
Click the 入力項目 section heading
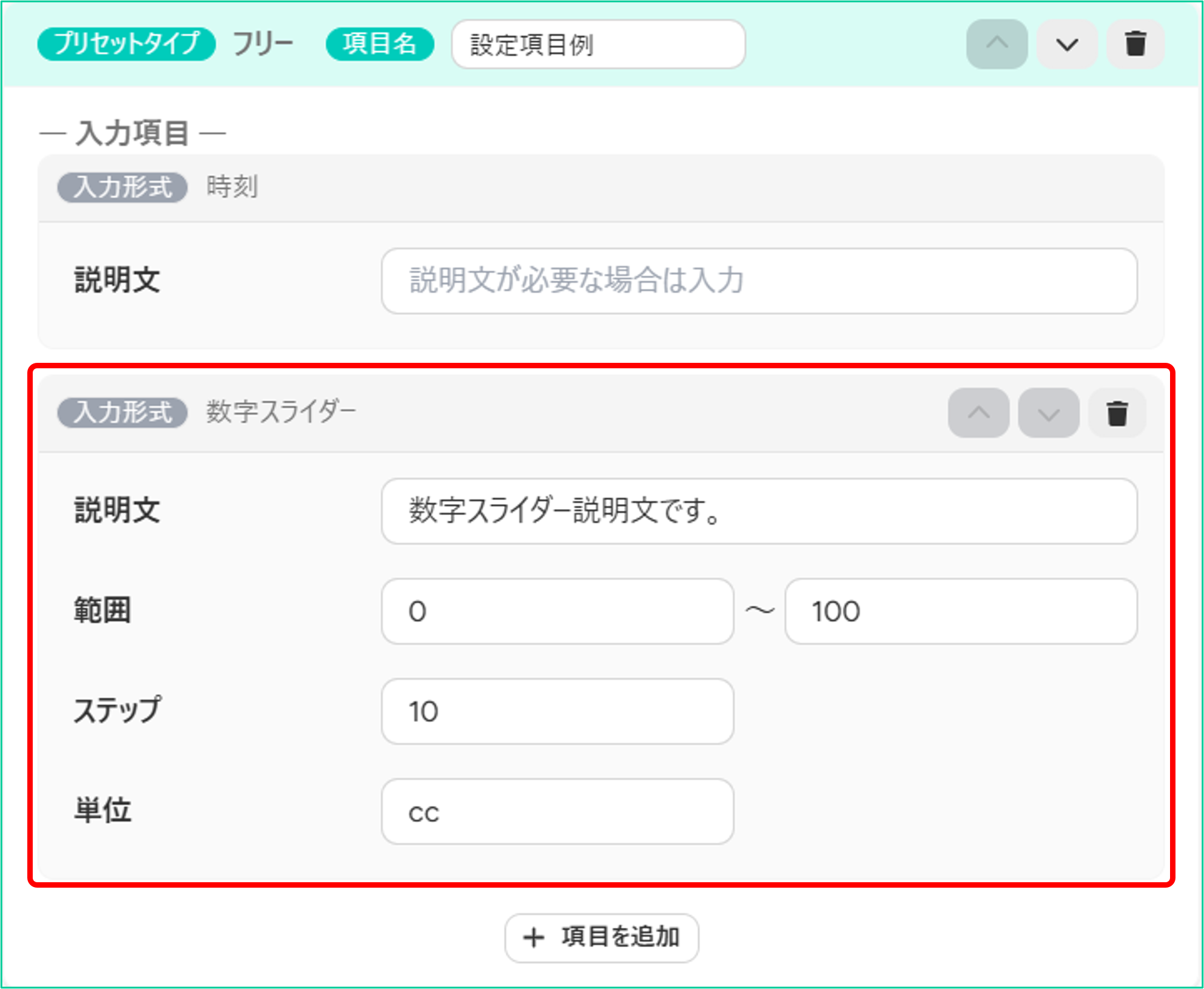[132, 133]
